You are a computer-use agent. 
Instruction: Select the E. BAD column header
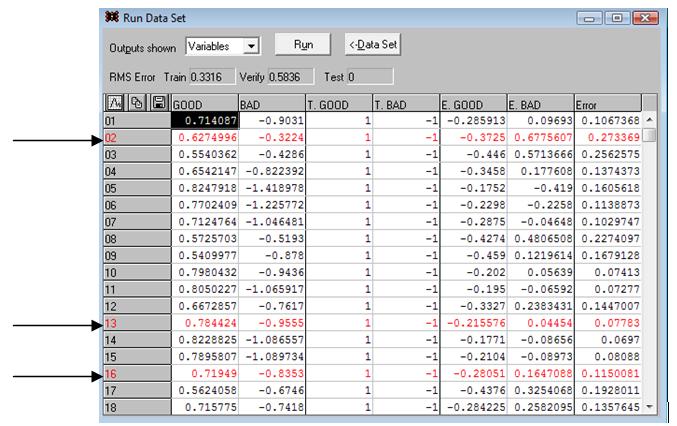click(541, 104)
